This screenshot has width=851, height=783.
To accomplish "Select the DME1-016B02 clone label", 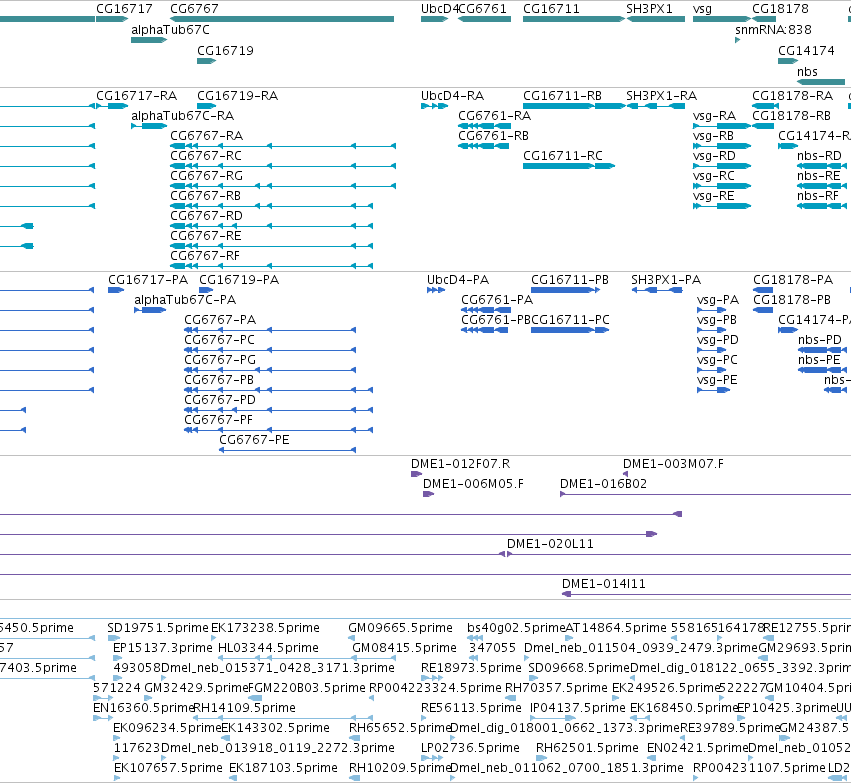I will click(604, 483).
